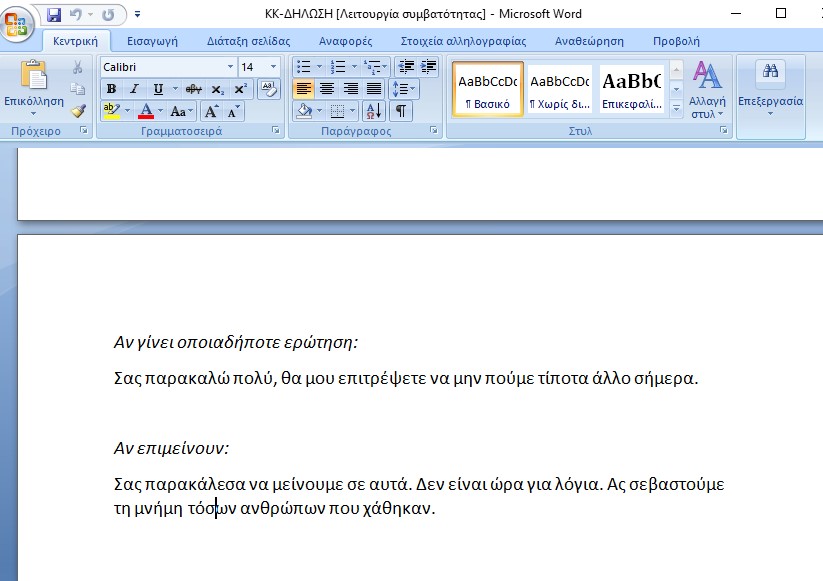Click the Format Painter brush icon
823x581 pixels.
click(78, 111)
